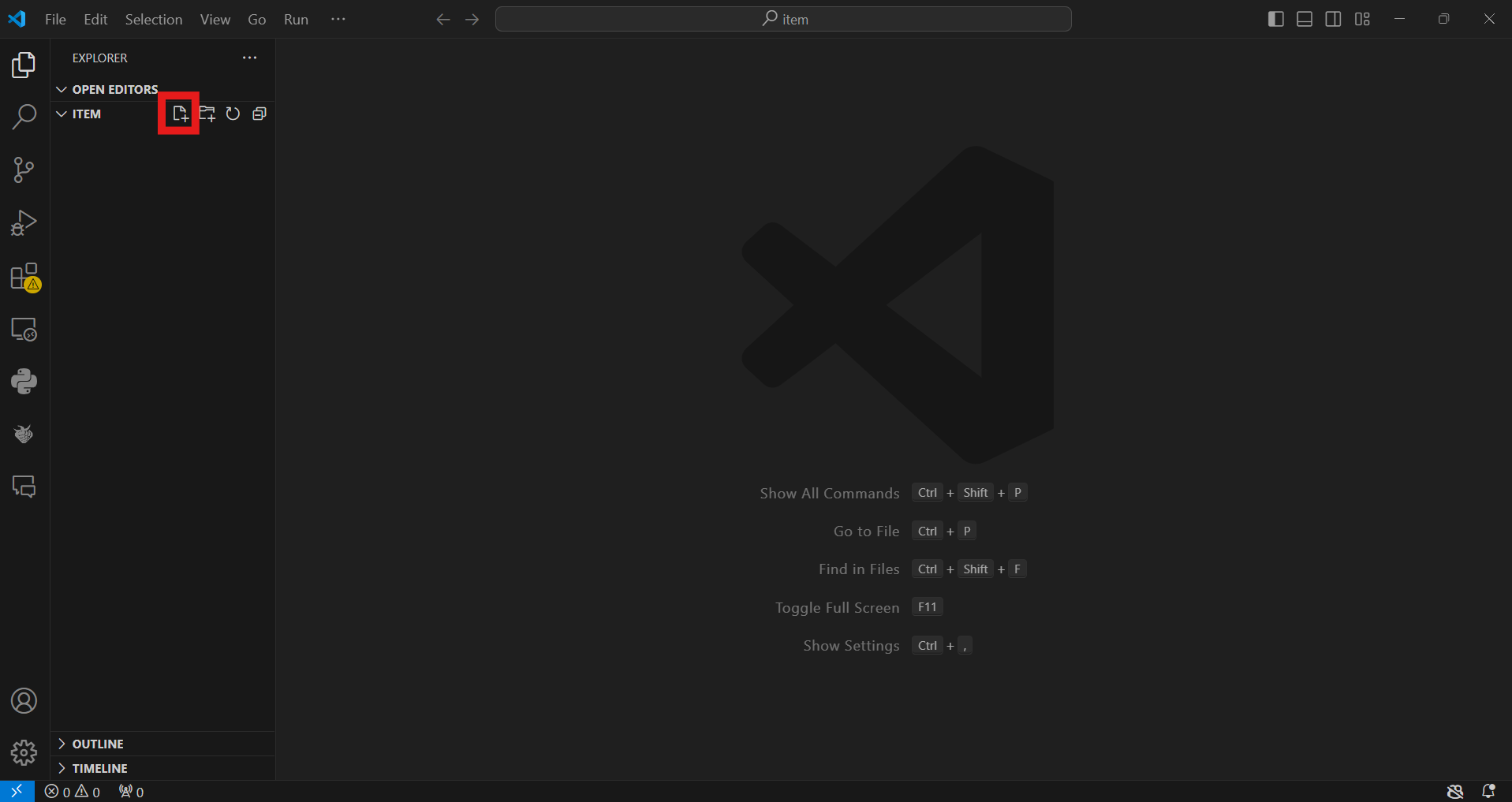Click the Visual Studio Code logo icon

coord(17,19)
